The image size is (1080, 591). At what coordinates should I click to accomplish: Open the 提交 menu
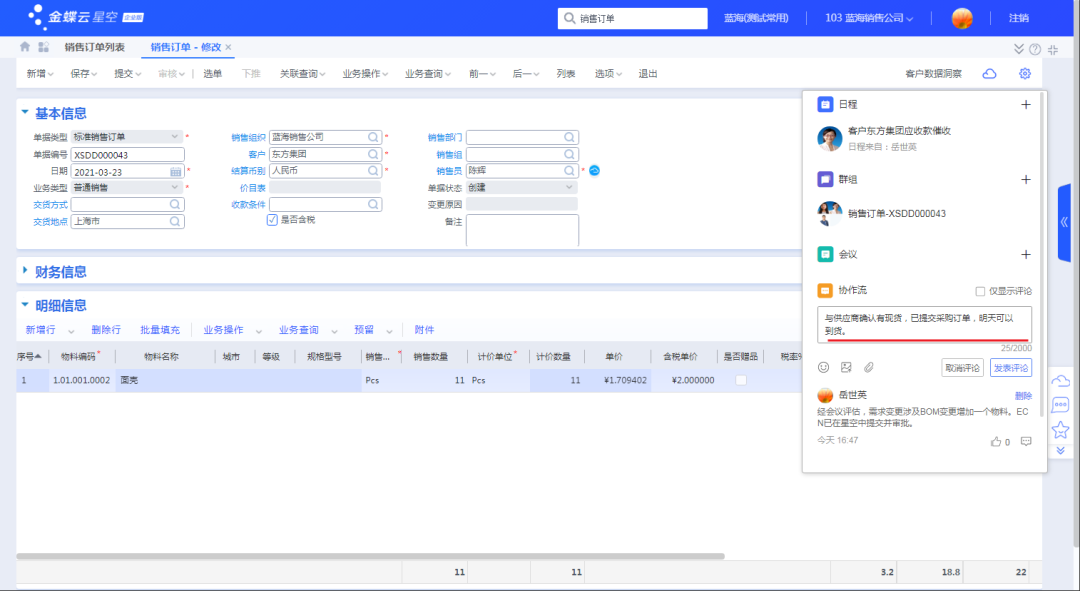pos(127,74)
